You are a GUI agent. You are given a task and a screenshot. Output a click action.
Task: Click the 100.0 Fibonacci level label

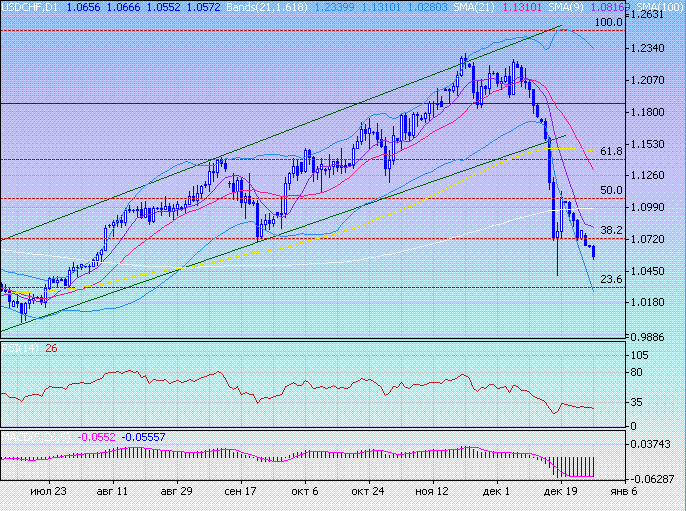click(607, 22)
